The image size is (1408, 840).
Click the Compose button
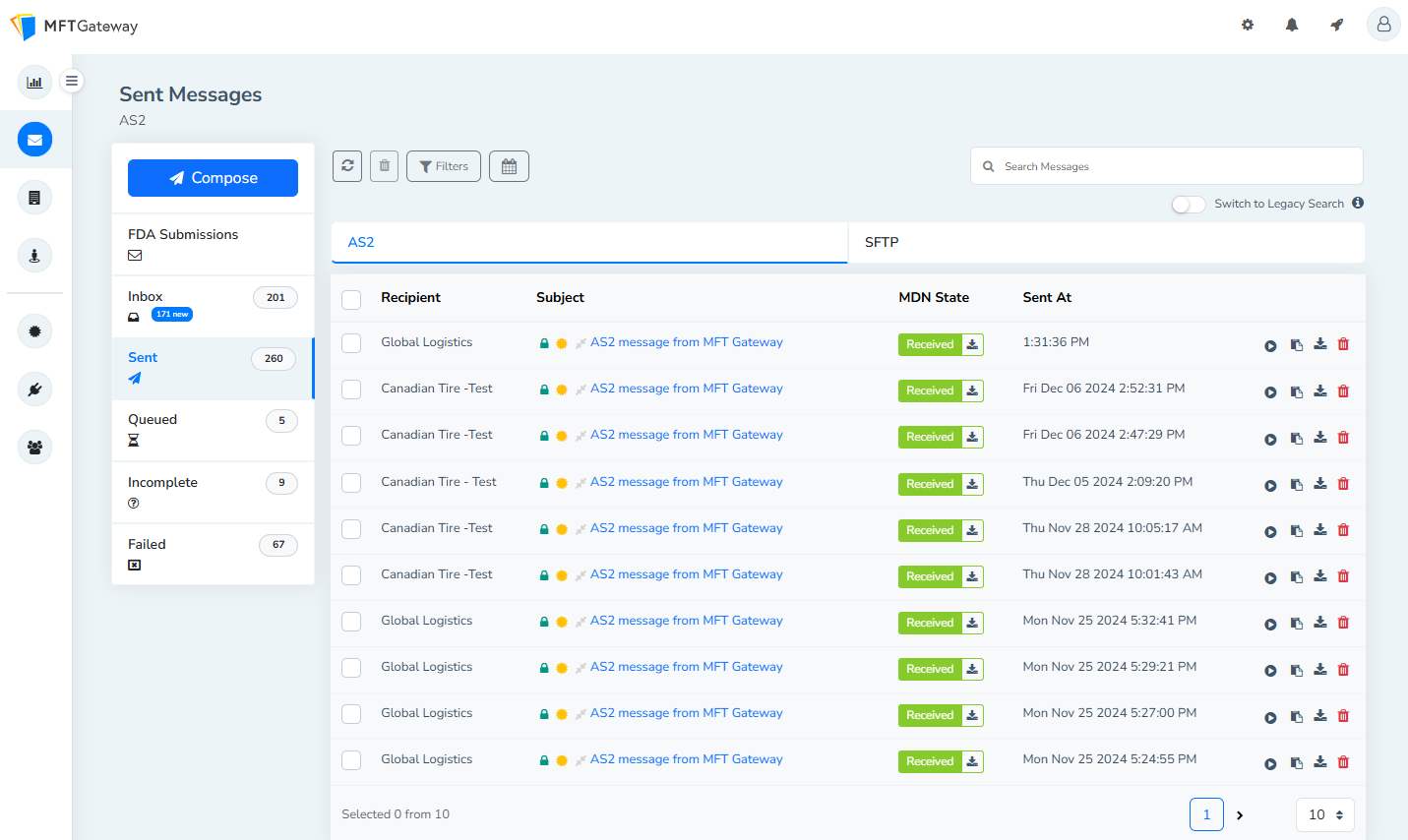pos(213,178)
